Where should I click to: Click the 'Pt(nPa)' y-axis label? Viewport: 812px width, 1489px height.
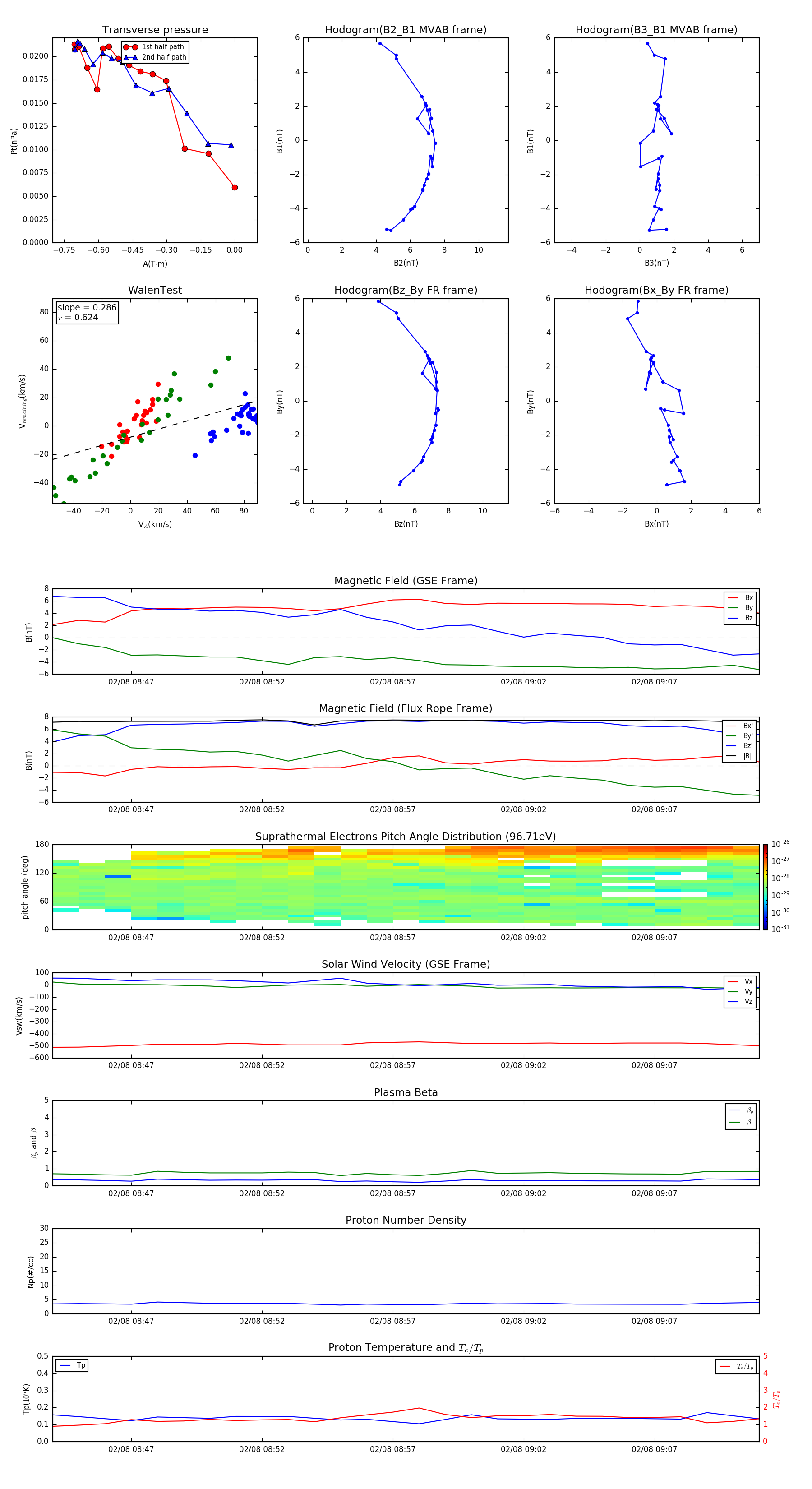click(14, 141)
